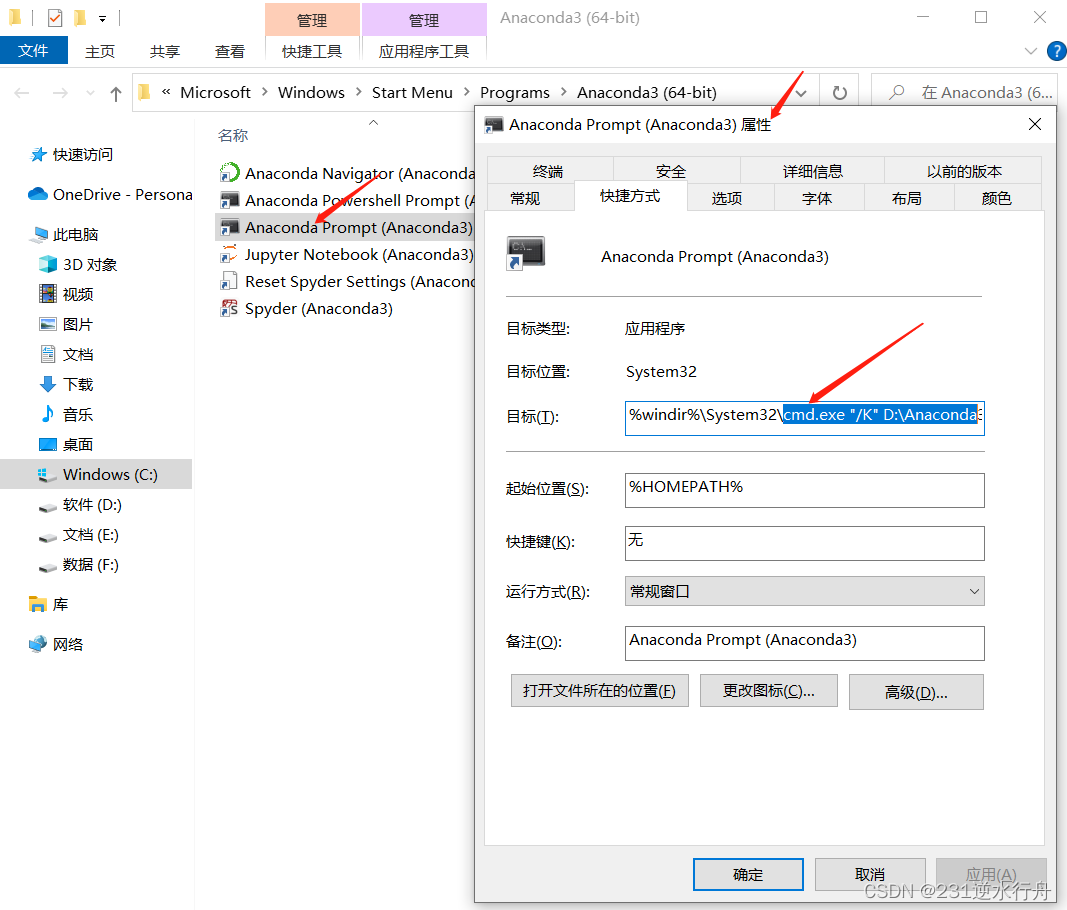Switch to 共享 Share ribbon tab
The image size is (1067, 910).
coord(165,51)
